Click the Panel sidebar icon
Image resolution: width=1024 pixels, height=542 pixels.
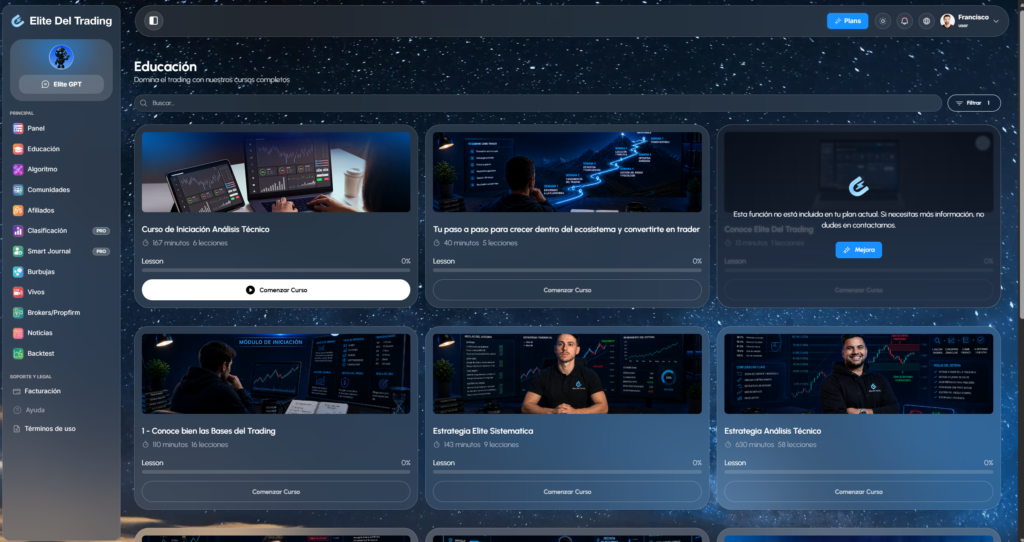pyautogui.click(x=18, y=129)
